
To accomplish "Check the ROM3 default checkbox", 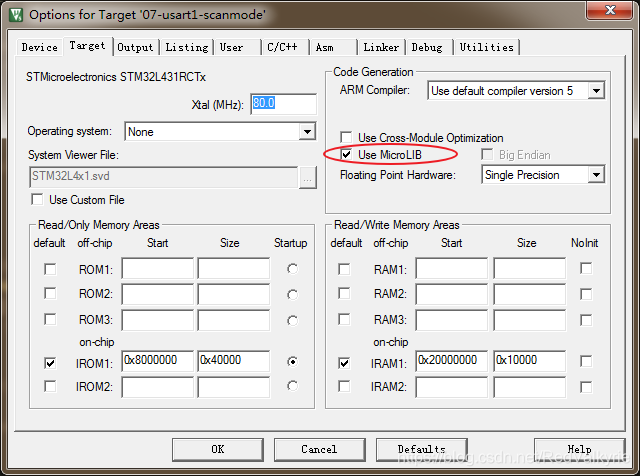I will tap(50, 319).
